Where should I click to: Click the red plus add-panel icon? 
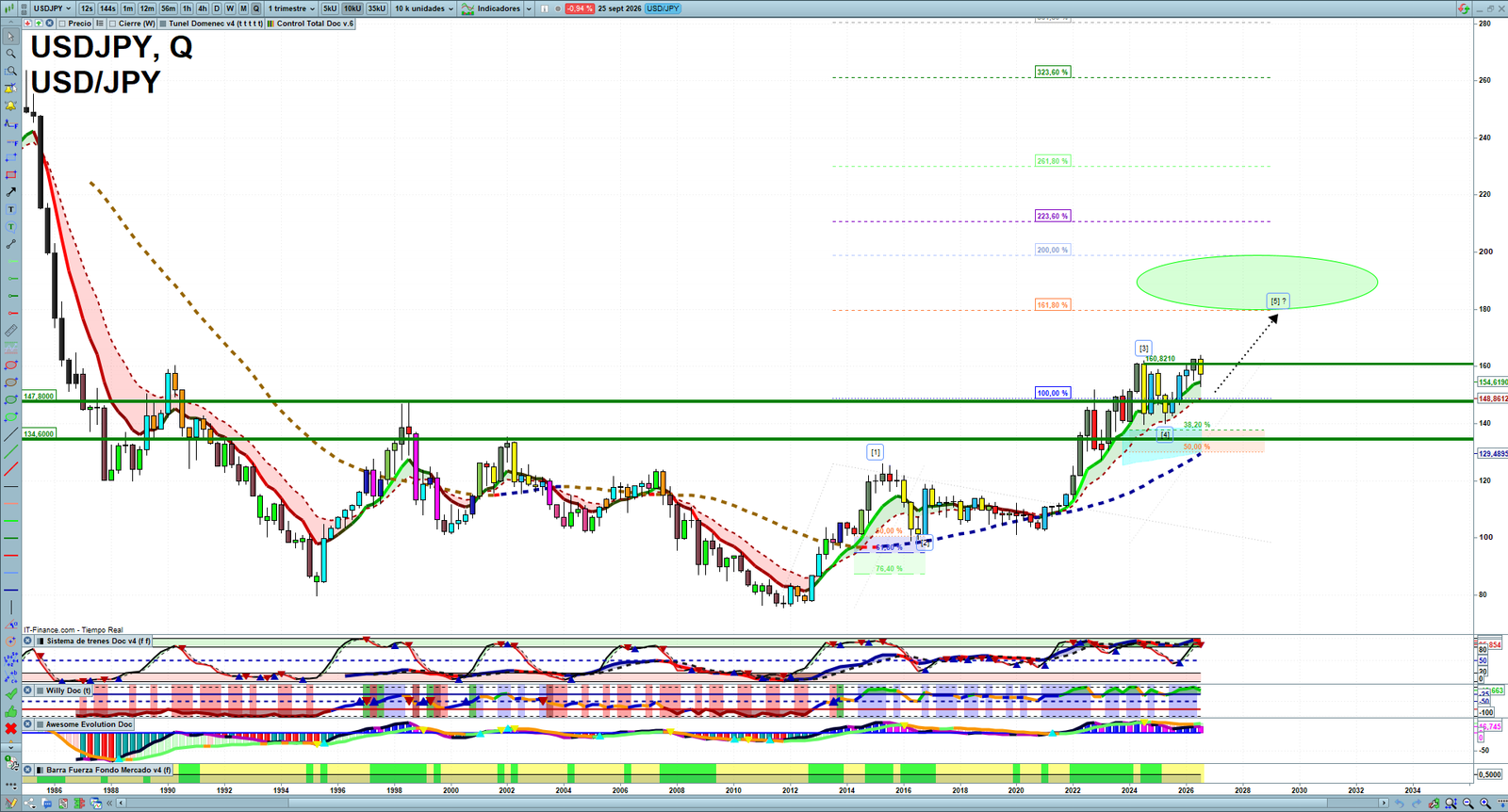(27, 24)
